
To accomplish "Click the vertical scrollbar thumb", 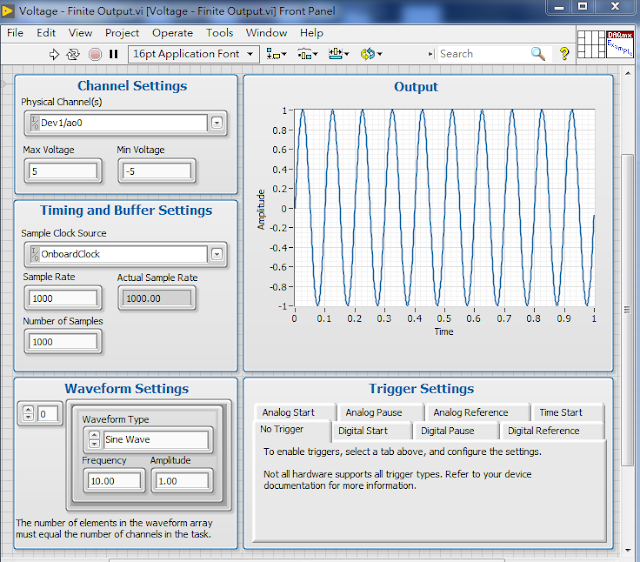I will (x=627, y=309).
